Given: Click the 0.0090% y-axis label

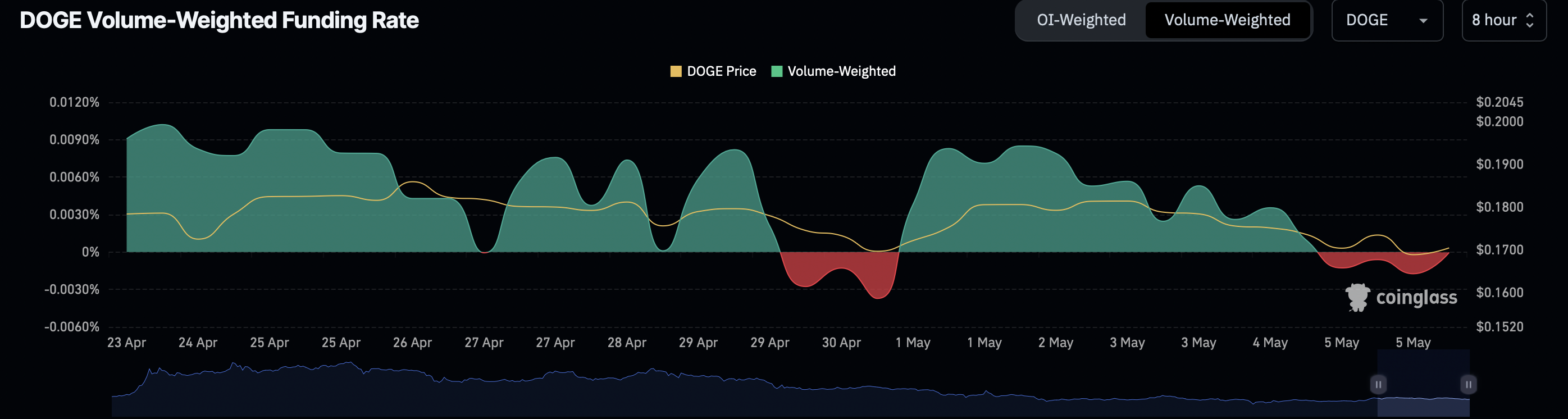Looking at the screenshot, I should tap(74, 139).
